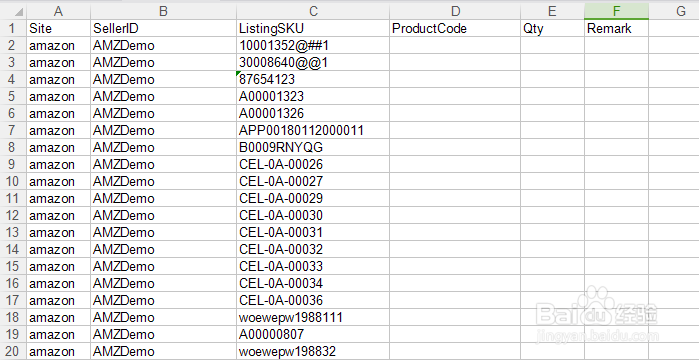Click cell with B0009RNYQG

click(x=313, y=147)
